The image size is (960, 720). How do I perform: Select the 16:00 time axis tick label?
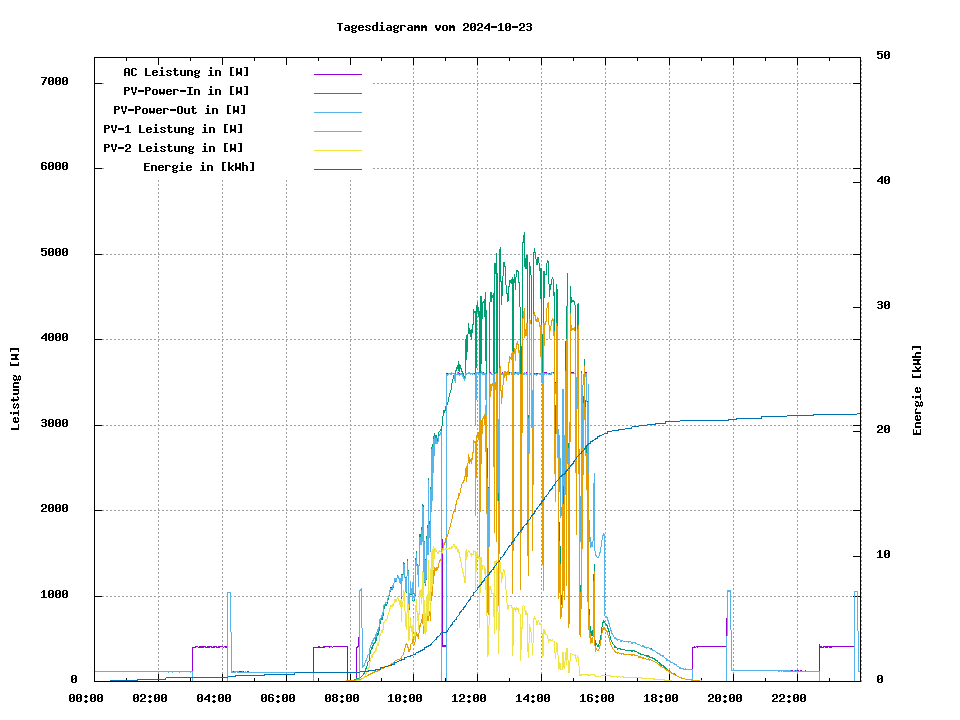597,698
